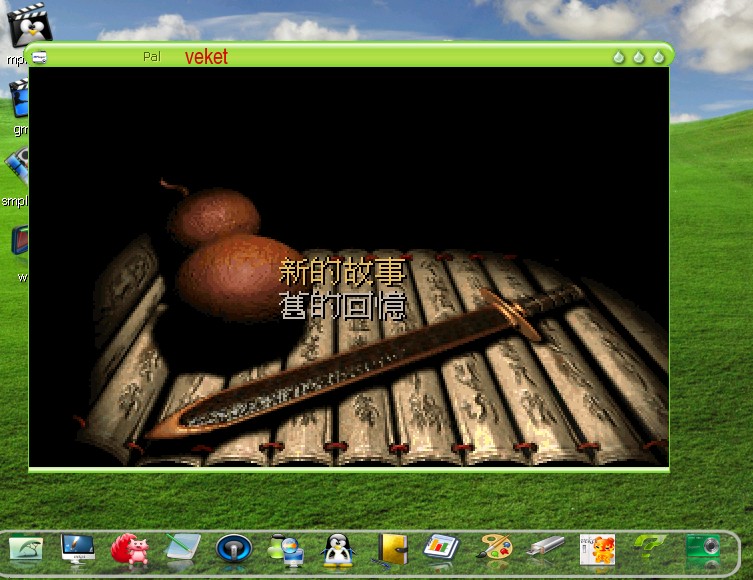Viewport: 753px width, 580px height.
Task: Open the gmplayer clapperboard desktop icon
Action: click(19, 100)
